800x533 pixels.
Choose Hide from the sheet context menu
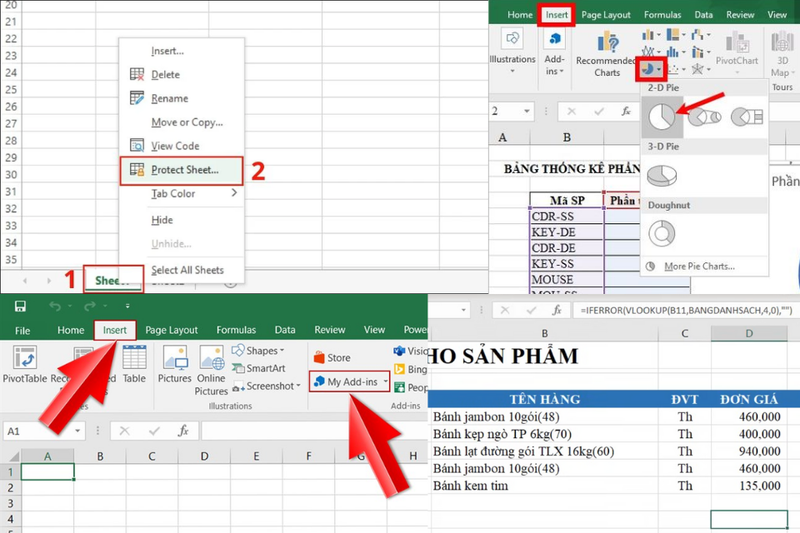click(162, 220)
